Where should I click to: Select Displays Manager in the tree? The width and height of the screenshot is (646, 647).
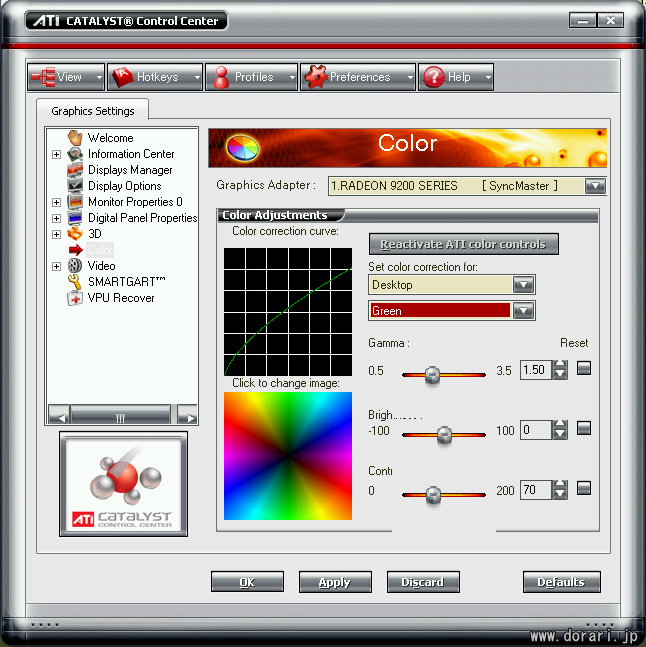(130, 170)
